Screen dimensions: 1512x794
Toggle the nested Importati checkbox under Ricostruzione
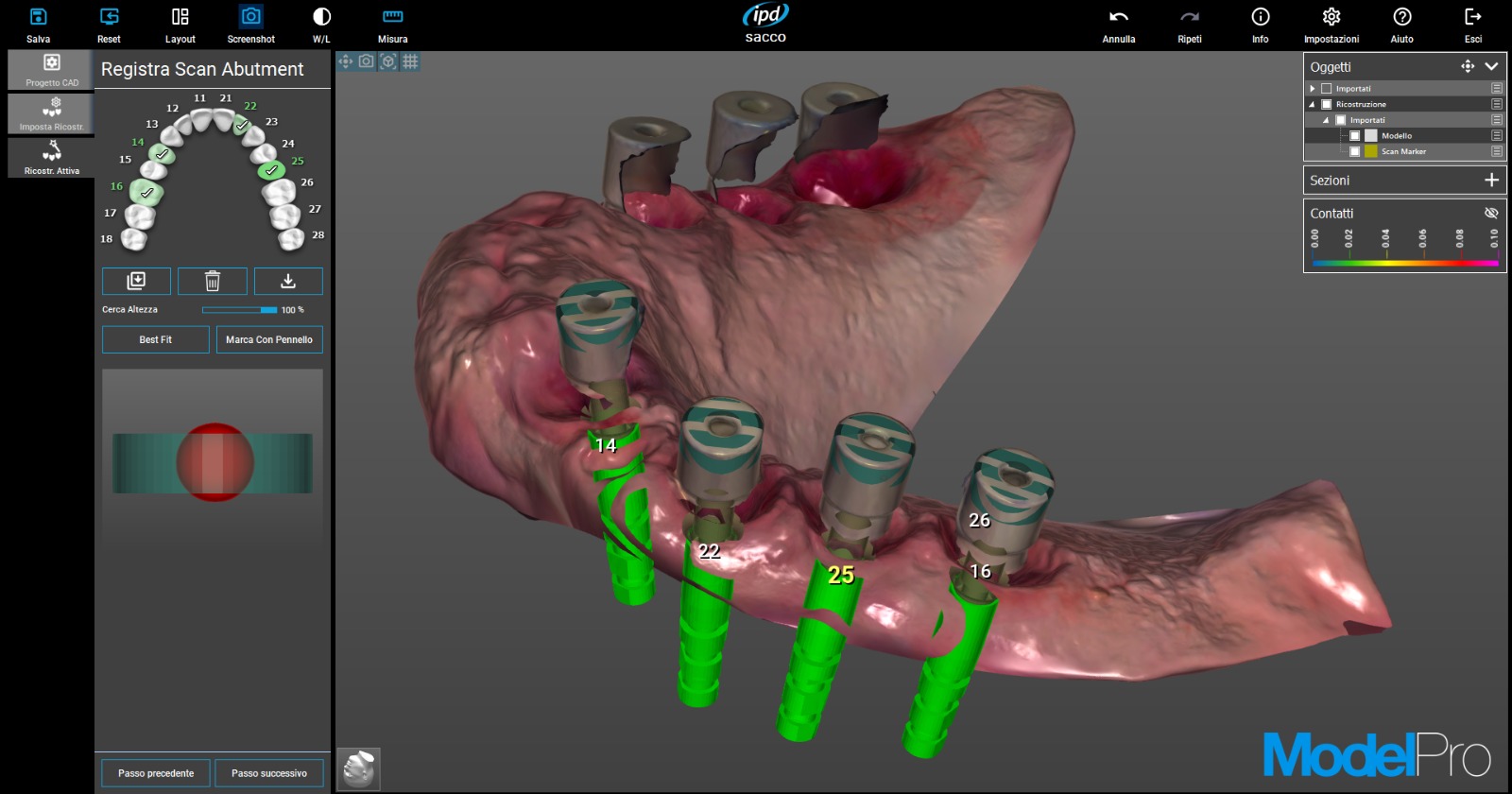tap(1340, 120)
